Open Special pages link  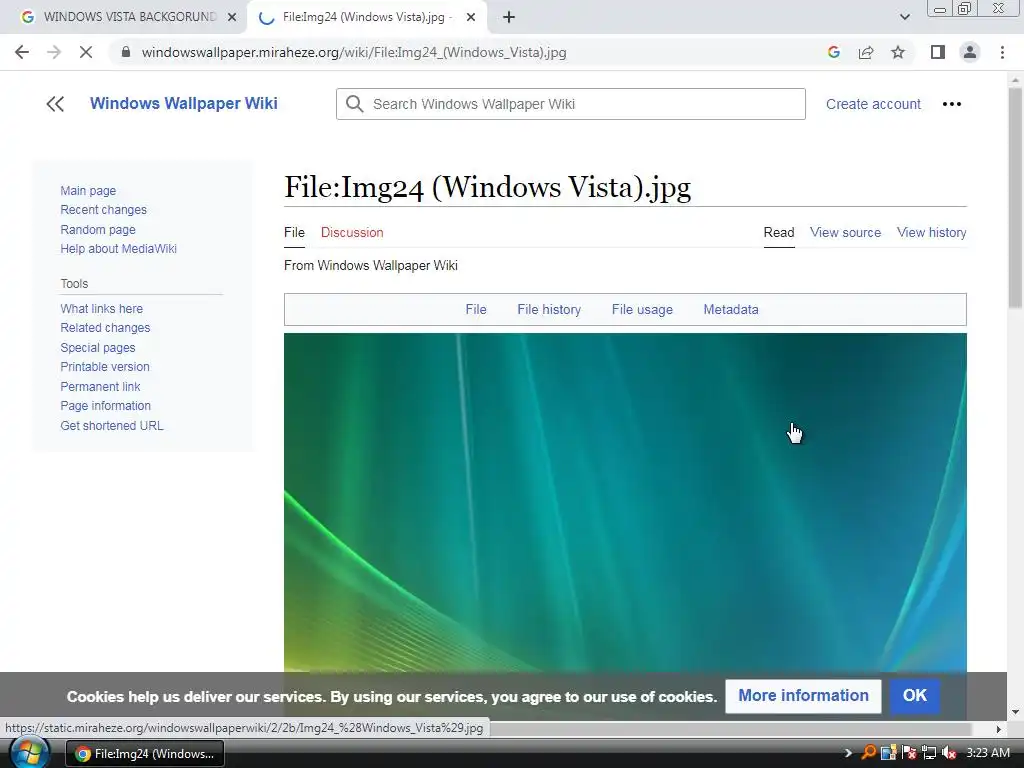pyautogui.click(x=98, y=348)
